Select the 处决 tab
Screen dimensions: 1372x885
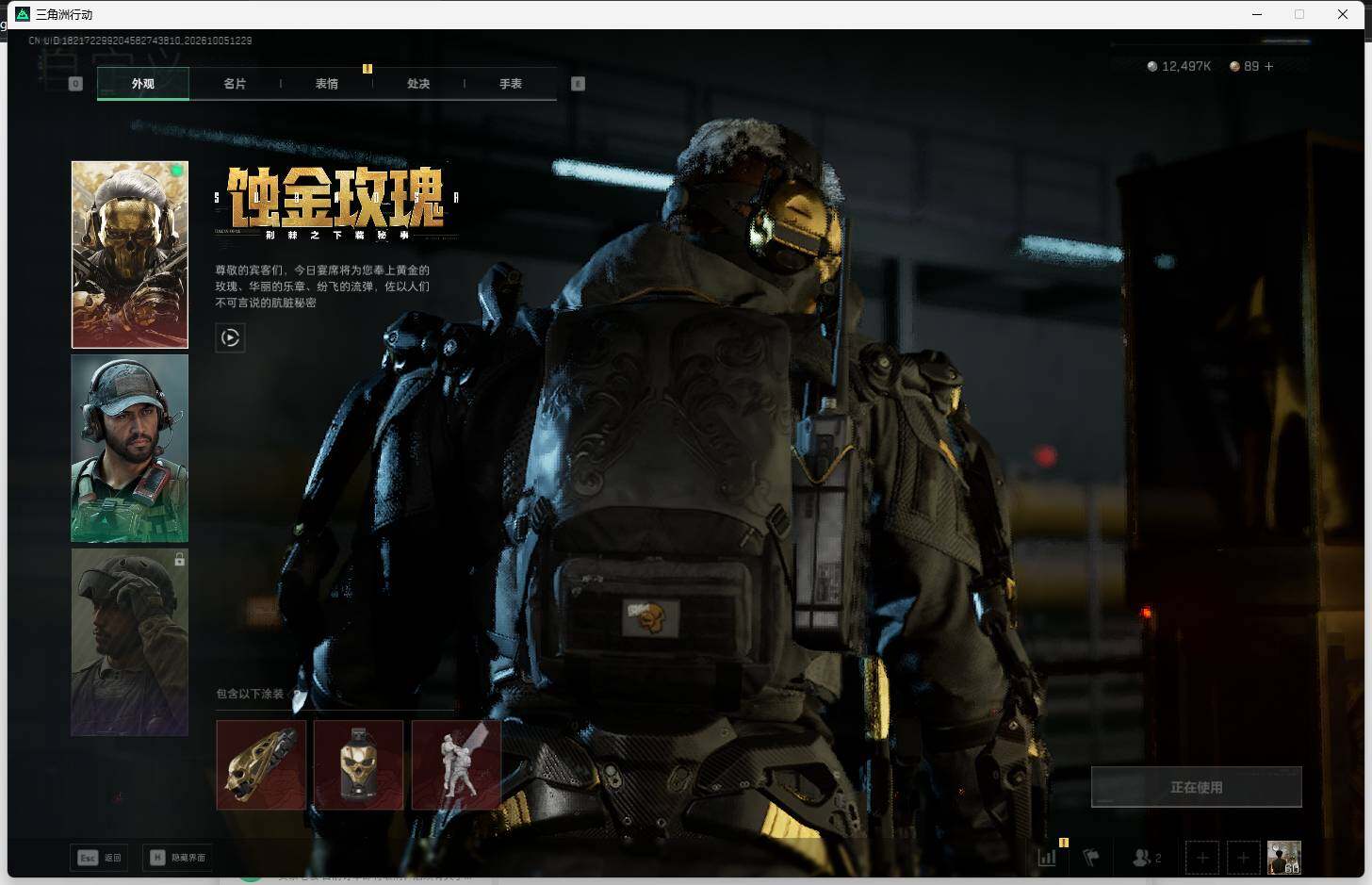tap(418, 84)
